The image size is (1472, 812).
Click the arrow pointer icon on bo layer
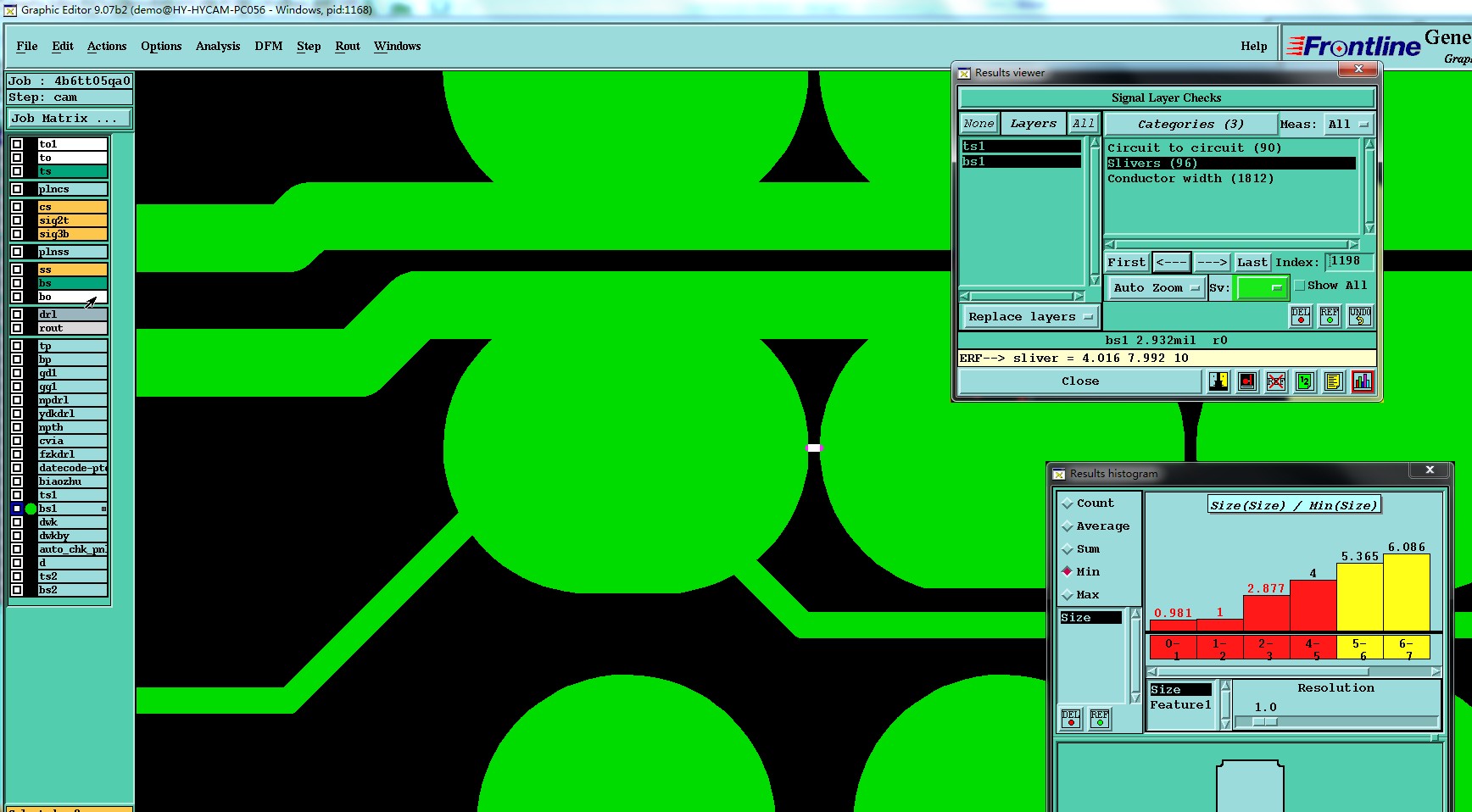pyautogui.click(x=91, y=302)
